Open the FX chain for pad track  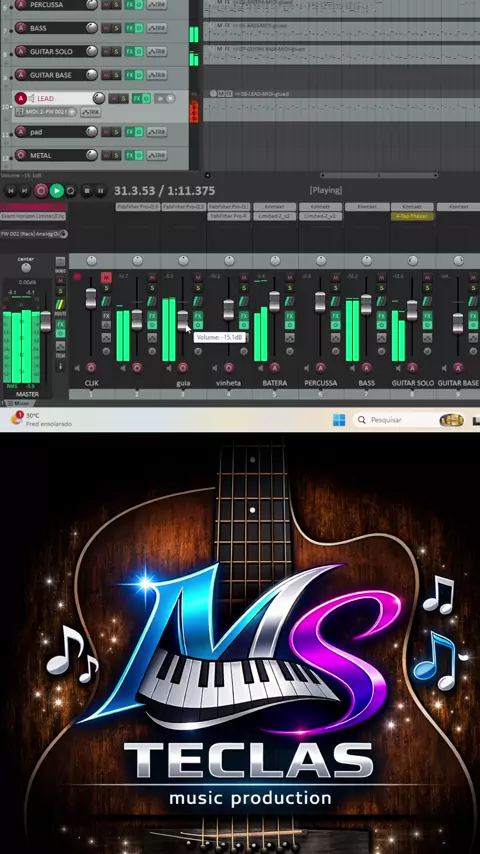pyautogui.click(x=130, y=132)
